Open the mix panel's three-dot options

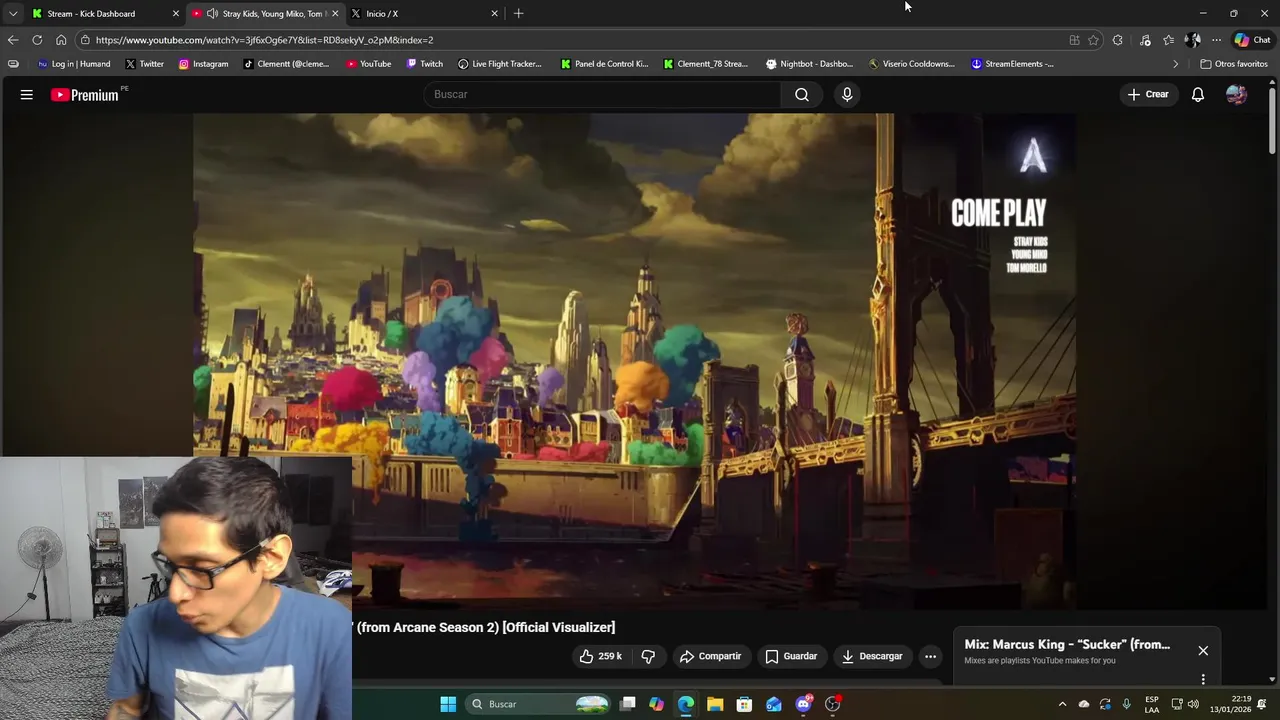point(1203,679)
